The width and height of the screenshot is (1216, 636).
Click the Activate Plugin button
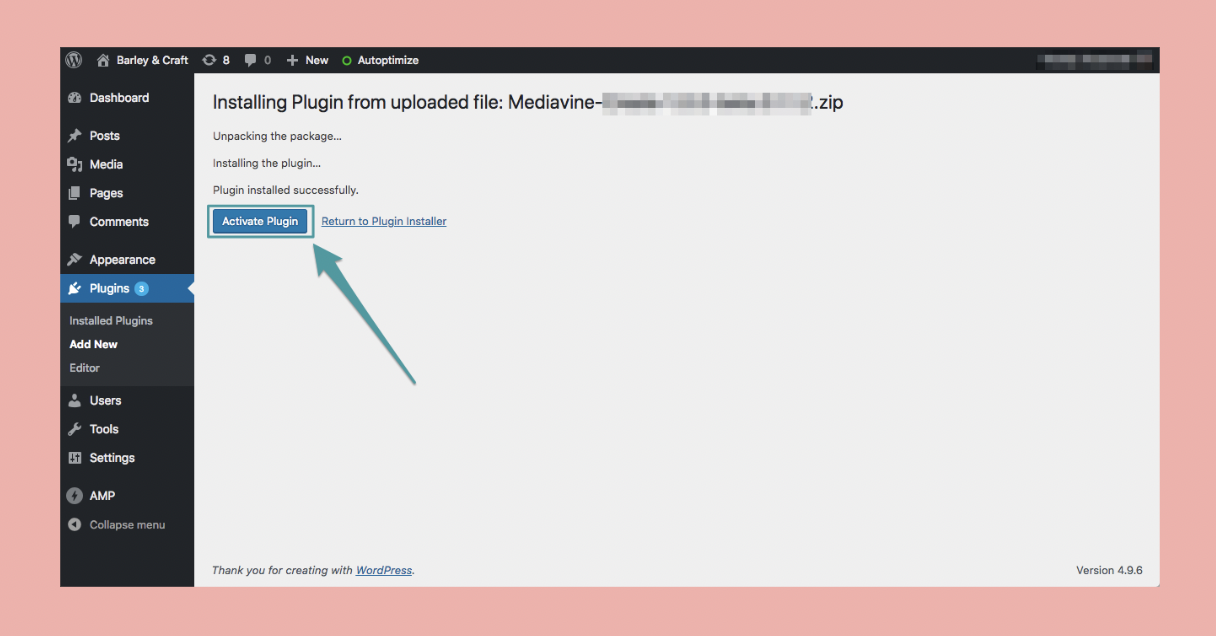[260, 221]
